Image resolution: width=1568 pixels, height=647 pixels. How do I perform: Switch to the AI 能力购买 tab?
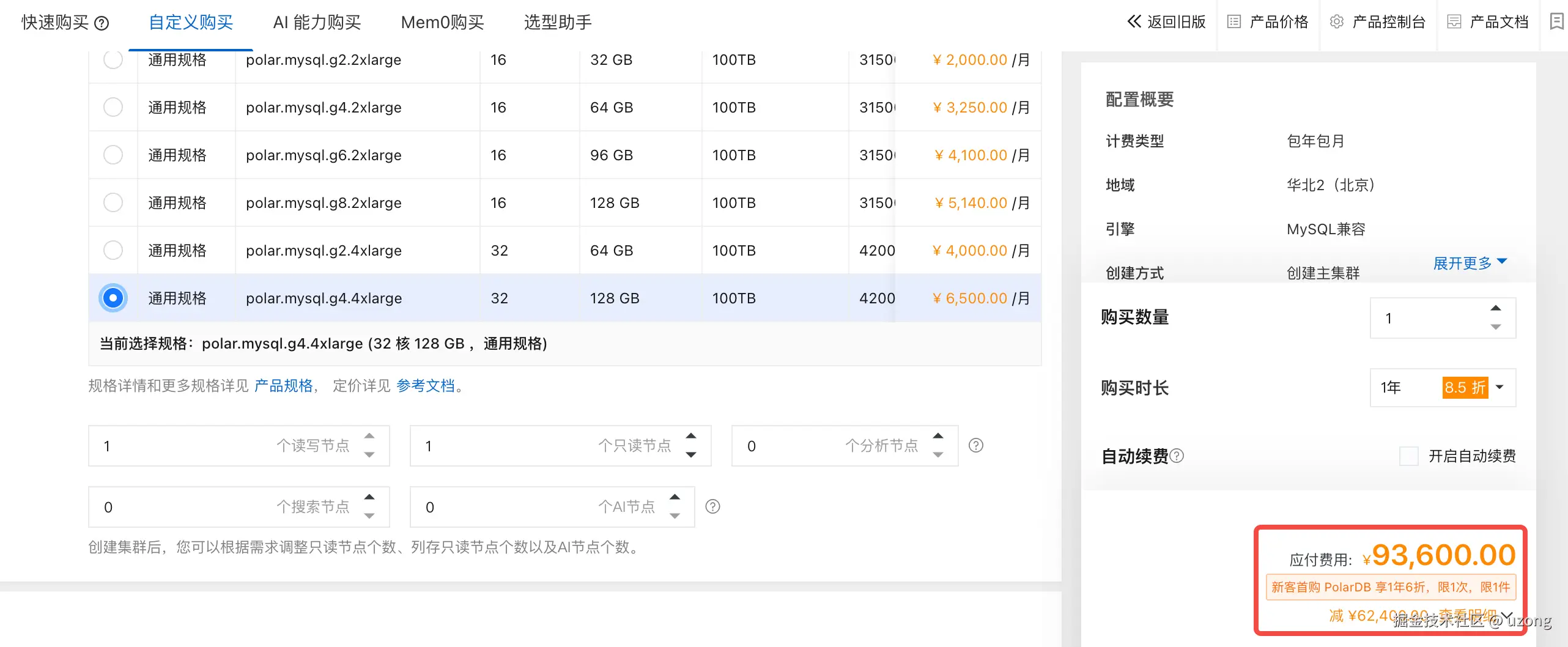point(317,23)
